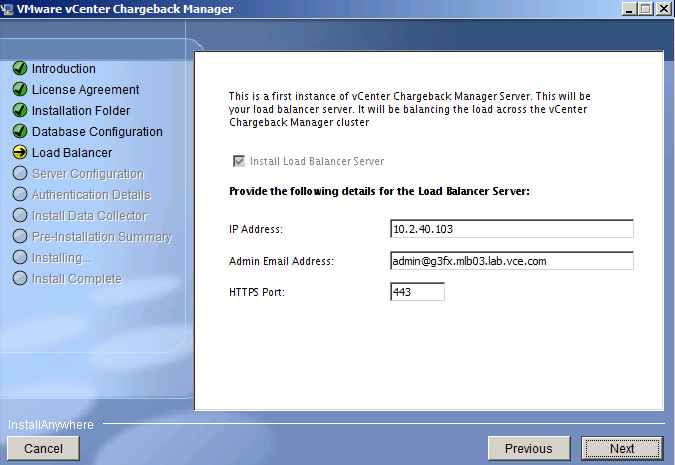The width and height of the screenshot is (675, 465).
Task: Select the Server Configuration step label
Action: click(88, 174)
